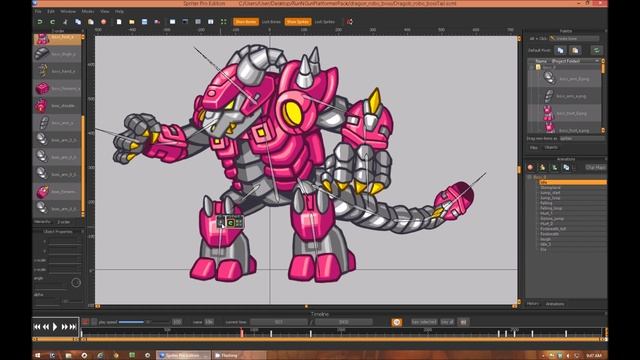Viewport: 640px width, 360px height.
Task: Open the Windows Start button
Action: [x=38, y=356]
